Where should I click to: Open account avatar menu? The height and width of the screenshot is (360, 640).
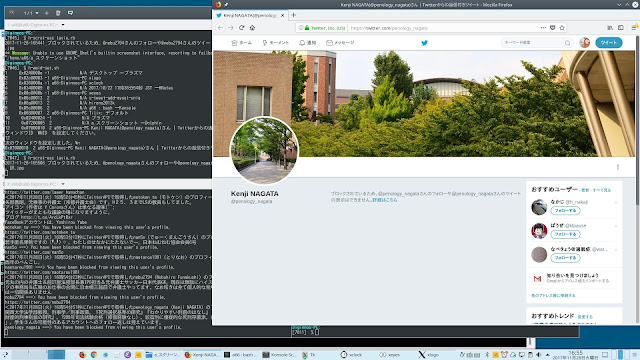584,42
